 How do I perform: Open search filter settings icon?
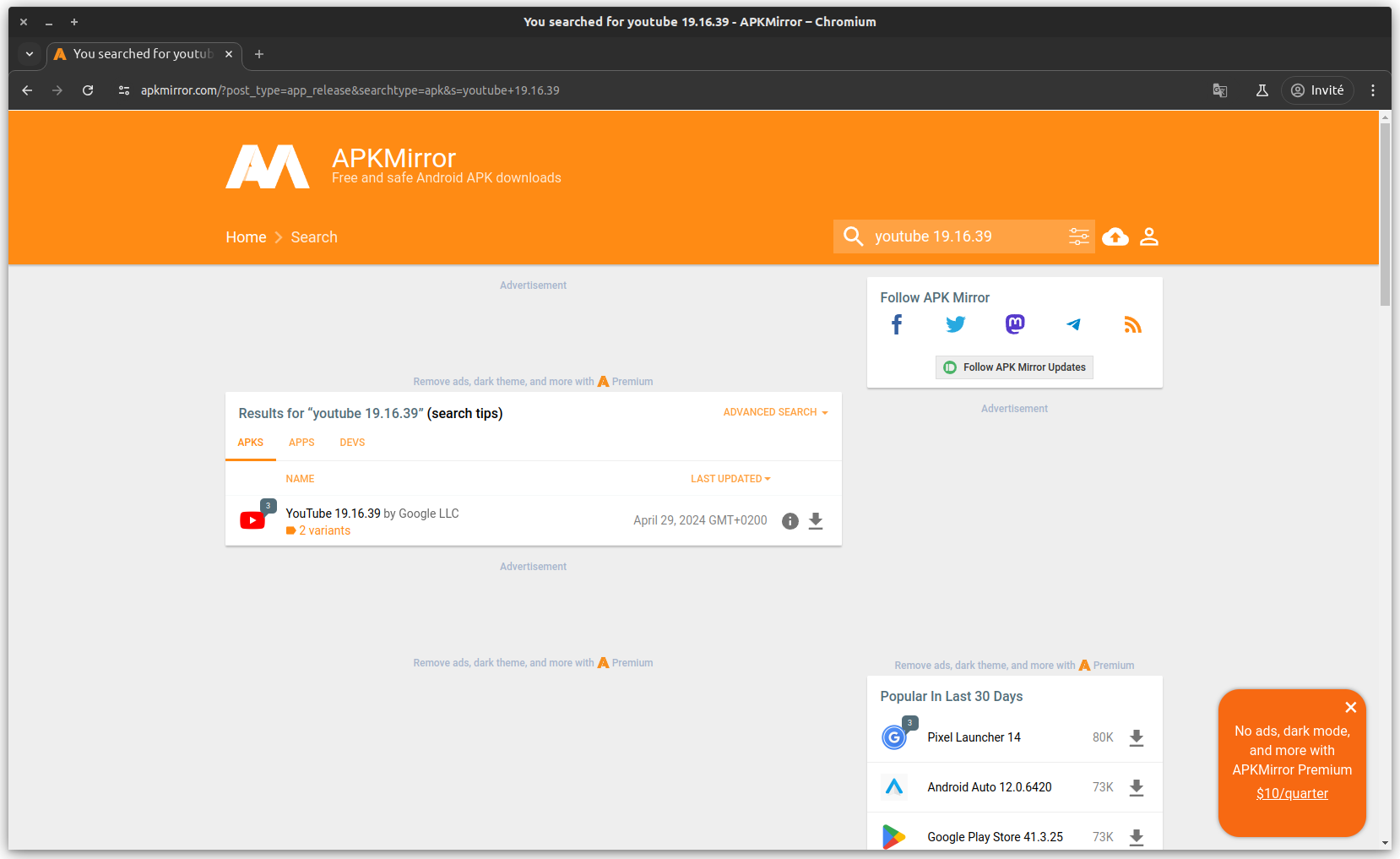pos(1078,236)
